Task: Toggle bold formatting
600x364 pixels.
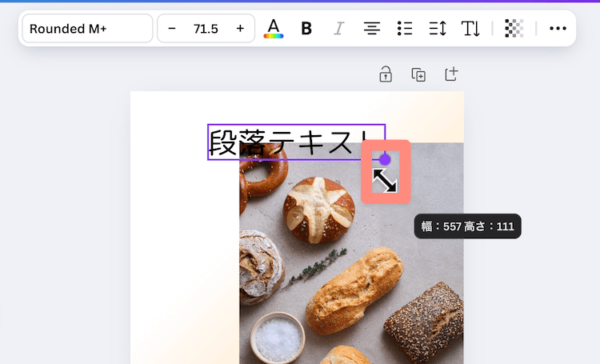Action: [x=306, y=28]
